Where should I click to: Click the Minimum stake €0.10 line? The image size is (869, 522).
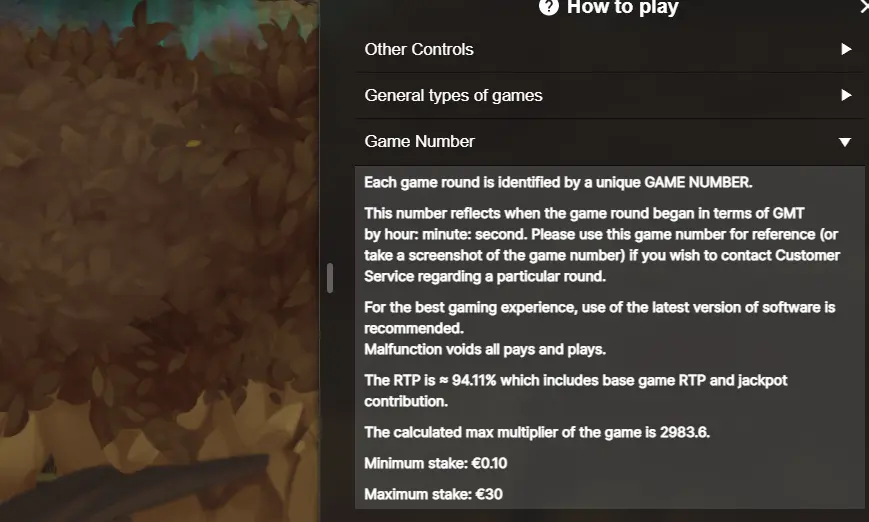coord(436,463)
